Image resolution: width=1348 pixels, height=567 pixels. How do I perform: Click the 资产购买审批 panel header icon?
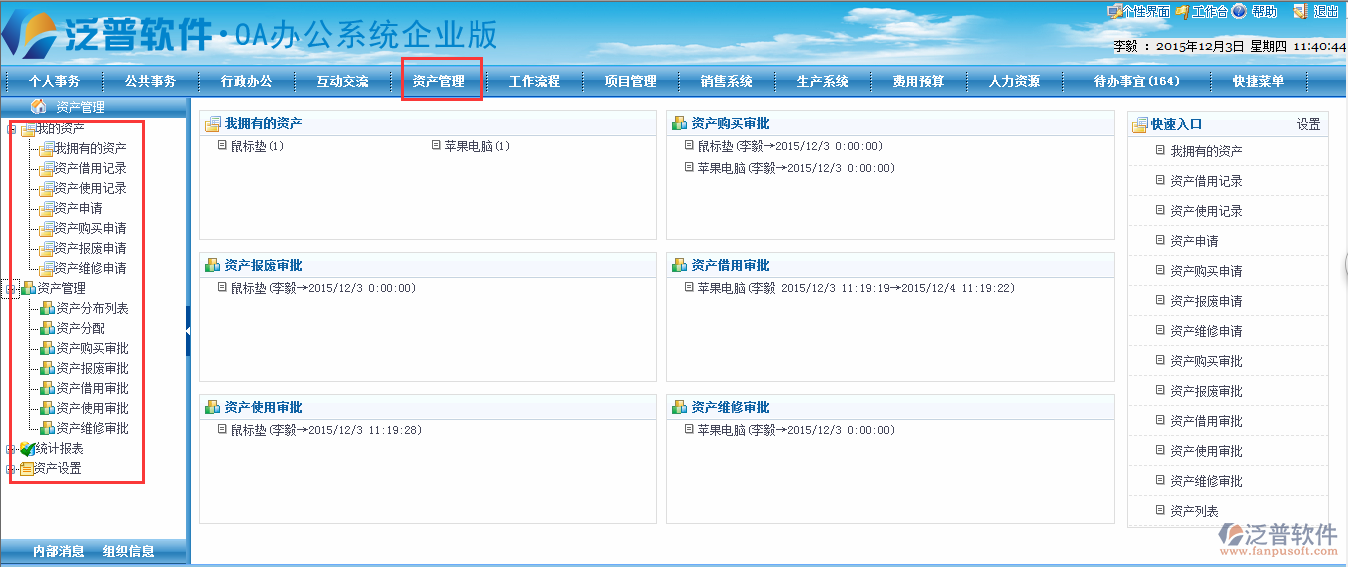pos(679,124)
